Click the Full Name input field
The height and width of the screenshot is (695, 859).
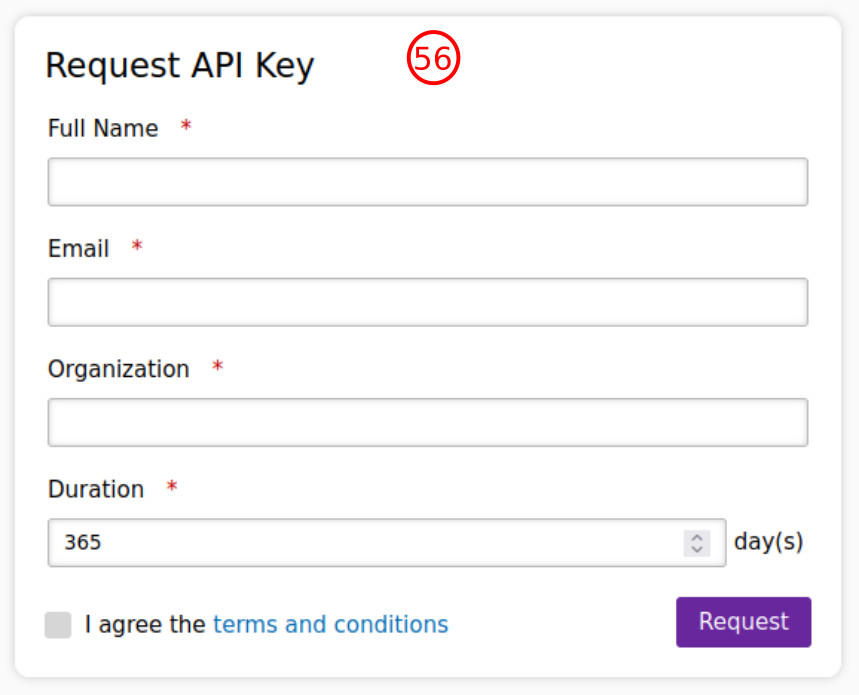(427, 182)
